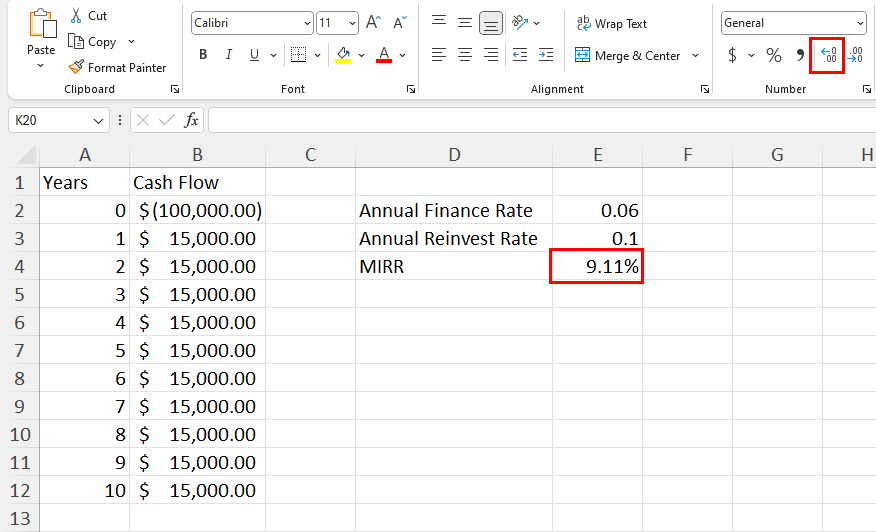Select row 4 header

pos(20,267)
